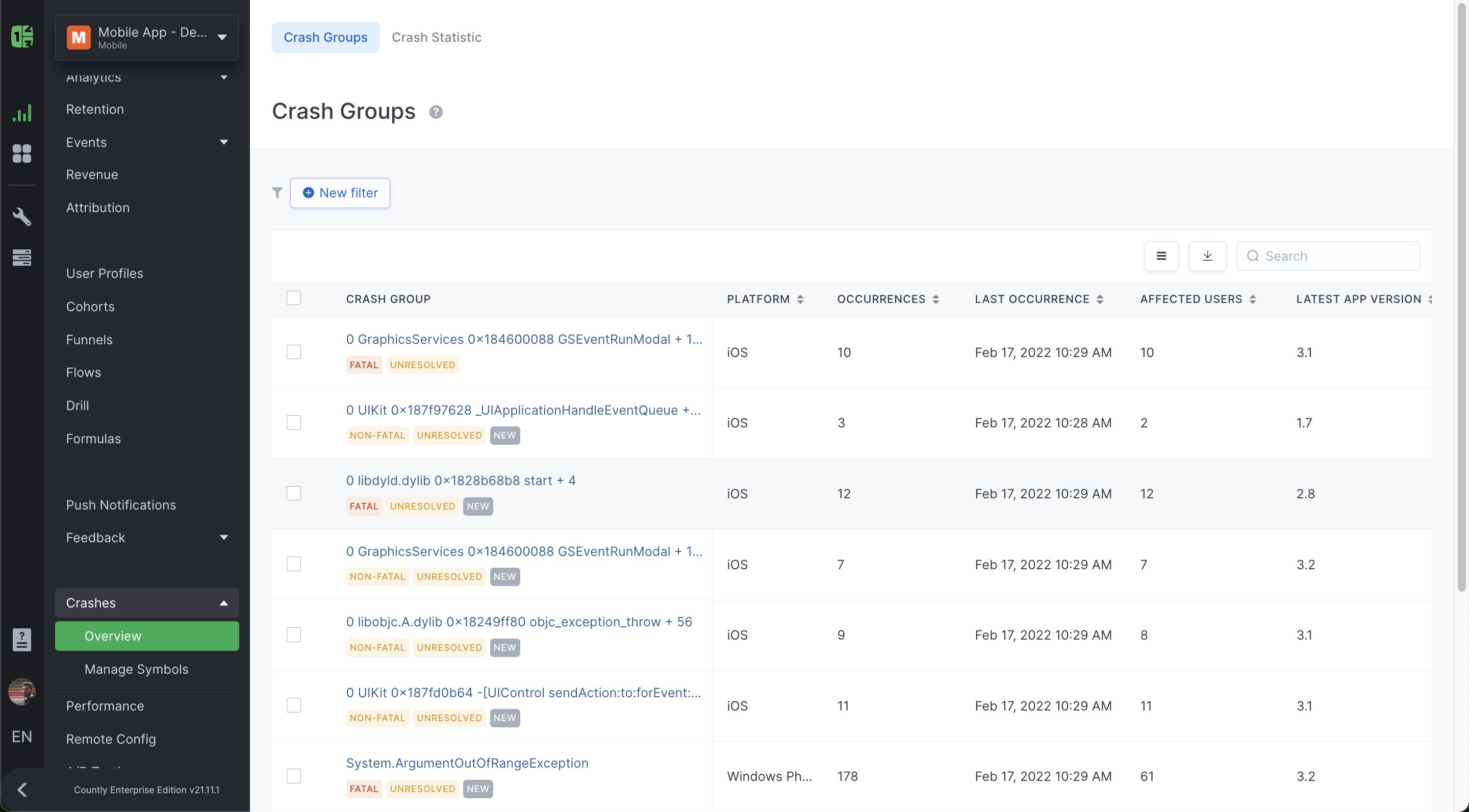The height and width of the screenshot is (812, 1469).
Task: Toggle the select-all header checkbox
Action: coord(294,298)
